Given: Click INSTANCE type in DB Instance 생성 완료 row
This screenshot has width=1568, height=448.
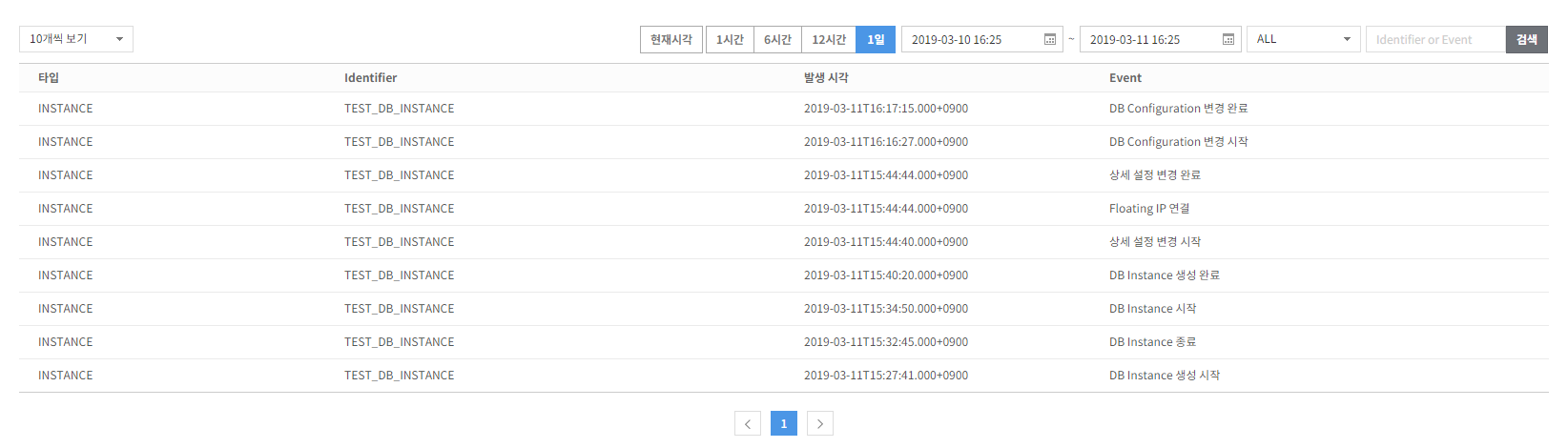Looking at the screenshot, I should 66,275.
